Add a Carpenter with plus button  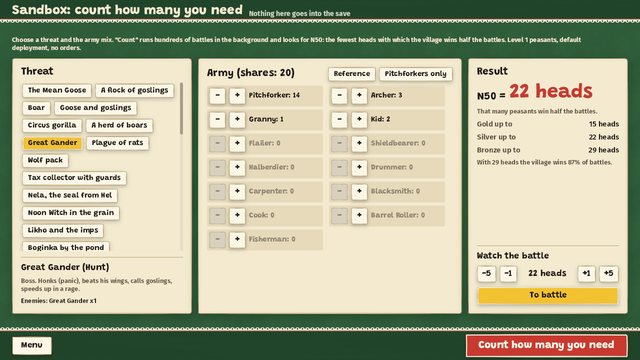237,191
